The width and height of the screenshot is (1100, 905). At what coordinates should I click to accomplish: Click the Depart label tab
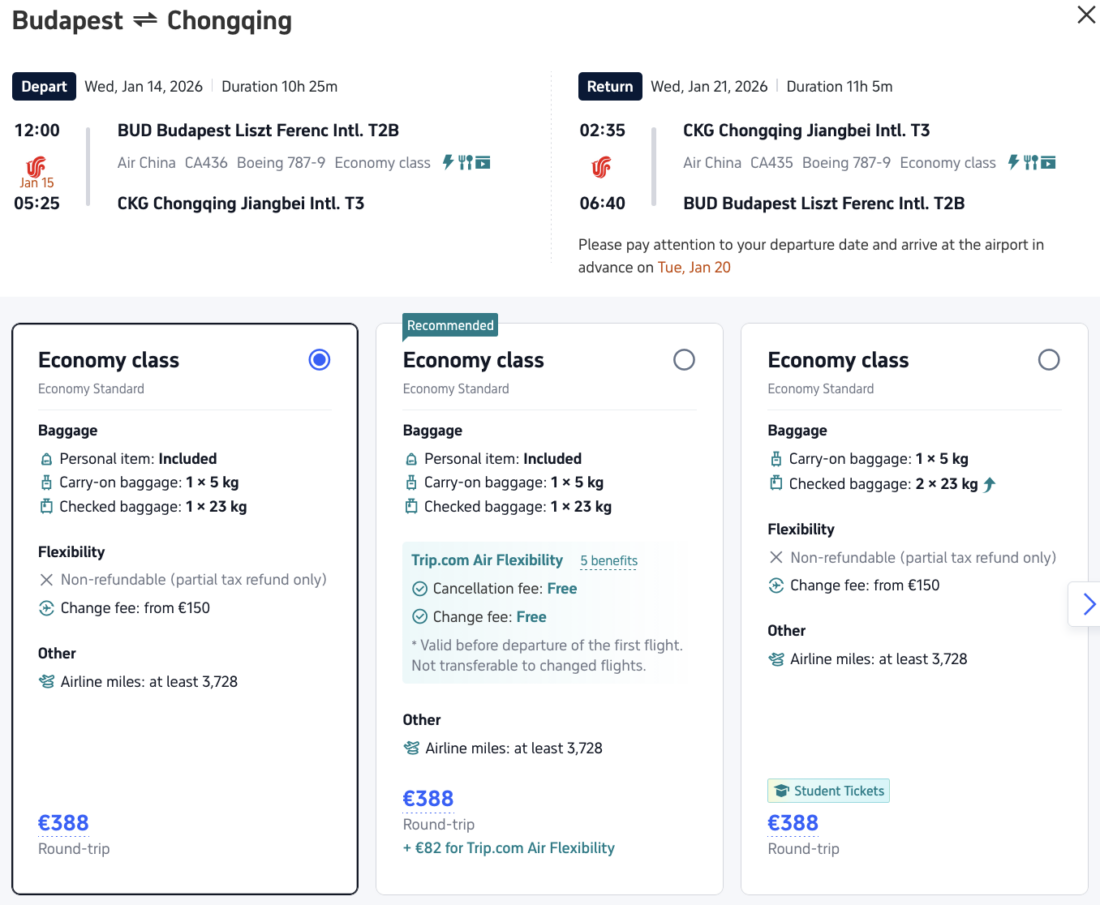pos(44,87)
